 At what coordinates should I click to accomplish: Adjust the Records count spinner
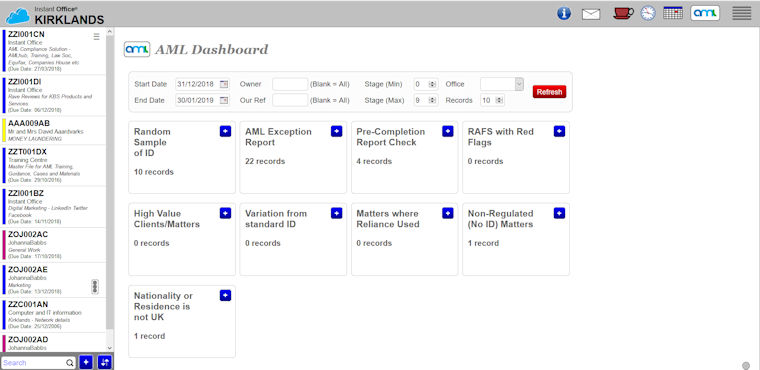pyautogui.click(x=499, y=100)
